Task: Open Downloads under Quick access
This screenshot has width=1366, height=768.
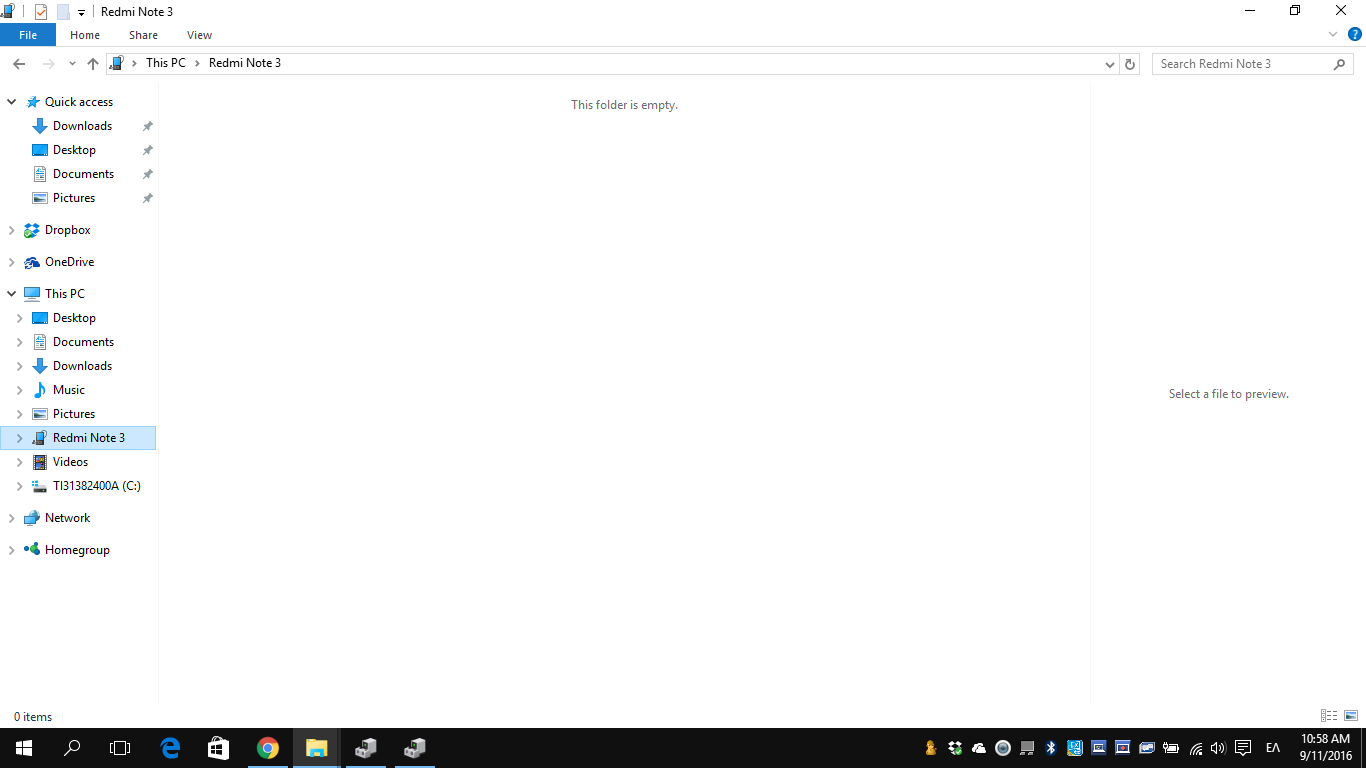Action: (82, 126)
